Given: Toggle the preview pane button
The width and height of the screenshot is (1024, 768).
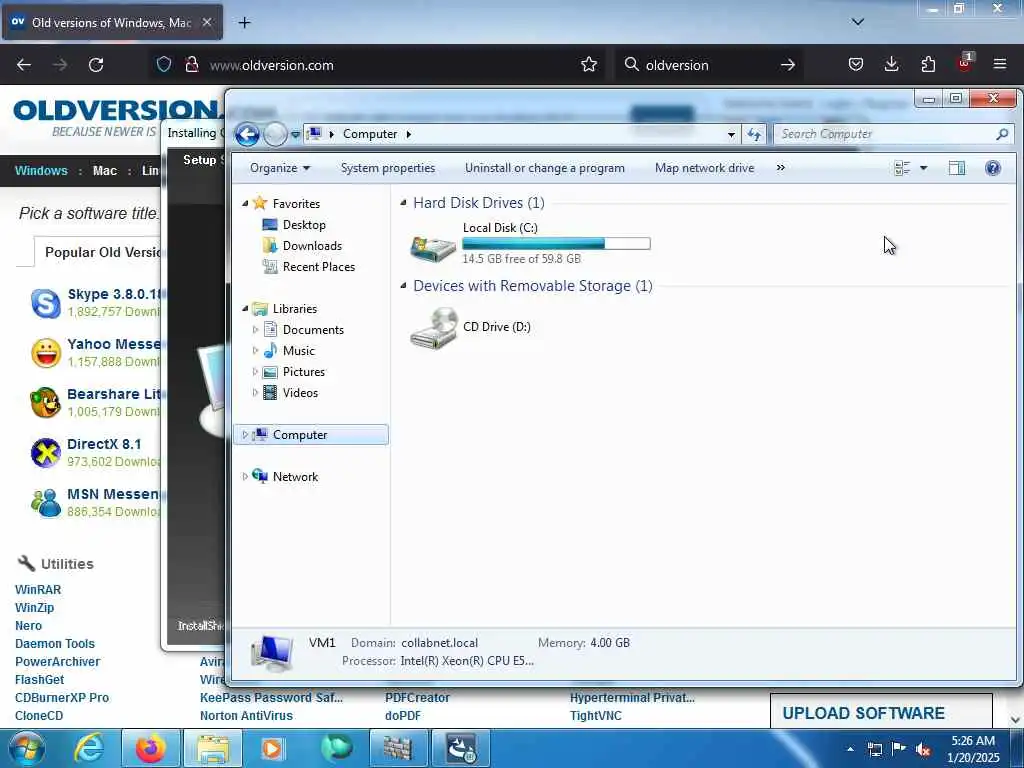Looking at the screenshot, I should point(957,168).
